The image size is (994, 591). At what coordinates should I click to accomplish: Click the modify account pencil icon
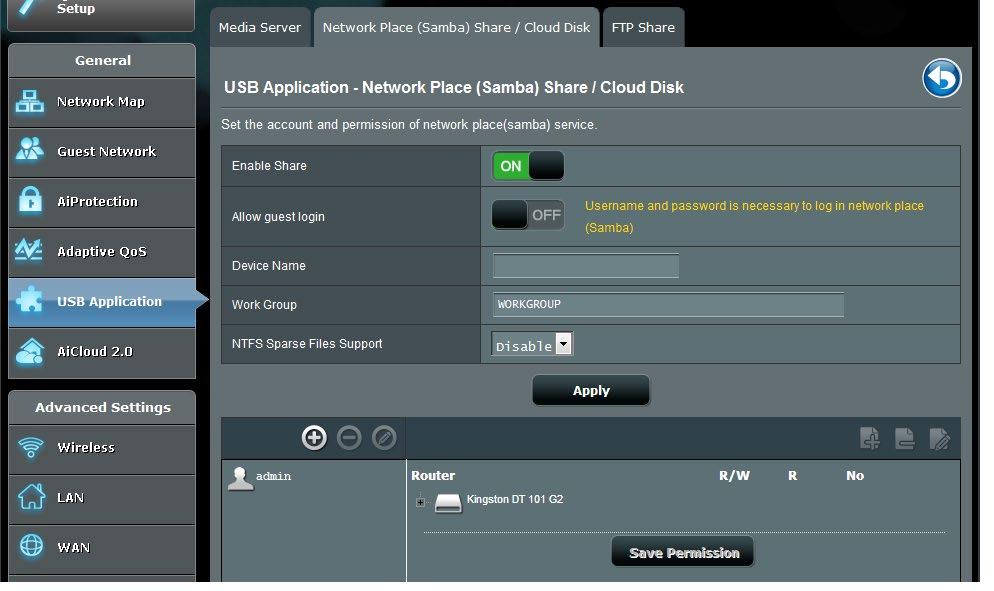point(384,438)
